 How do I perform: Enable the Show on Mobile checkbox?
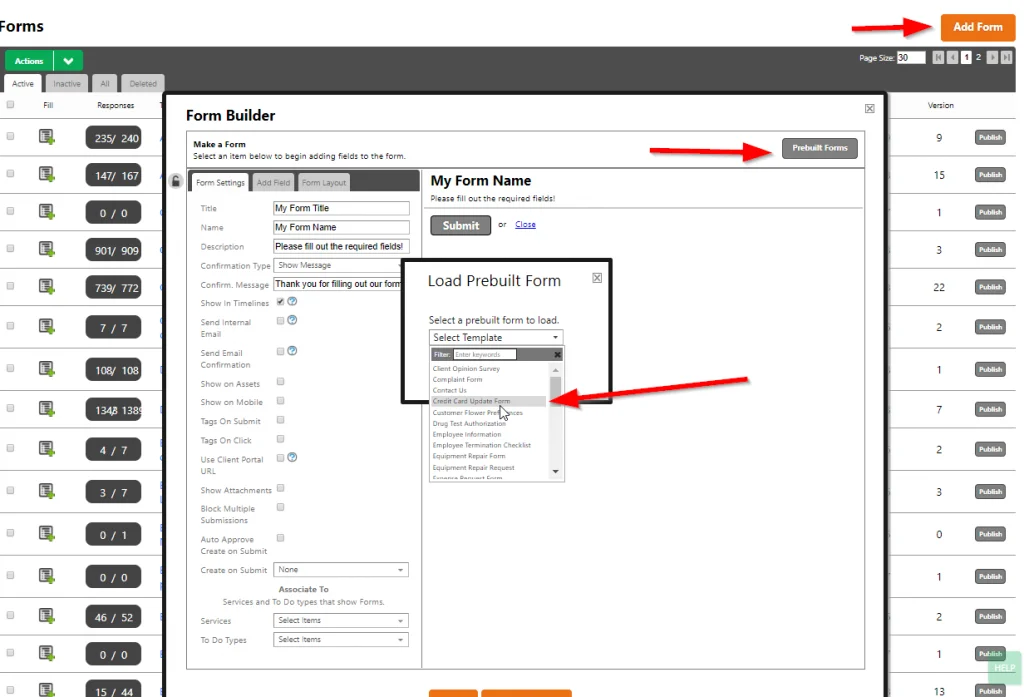coord(281,401)
